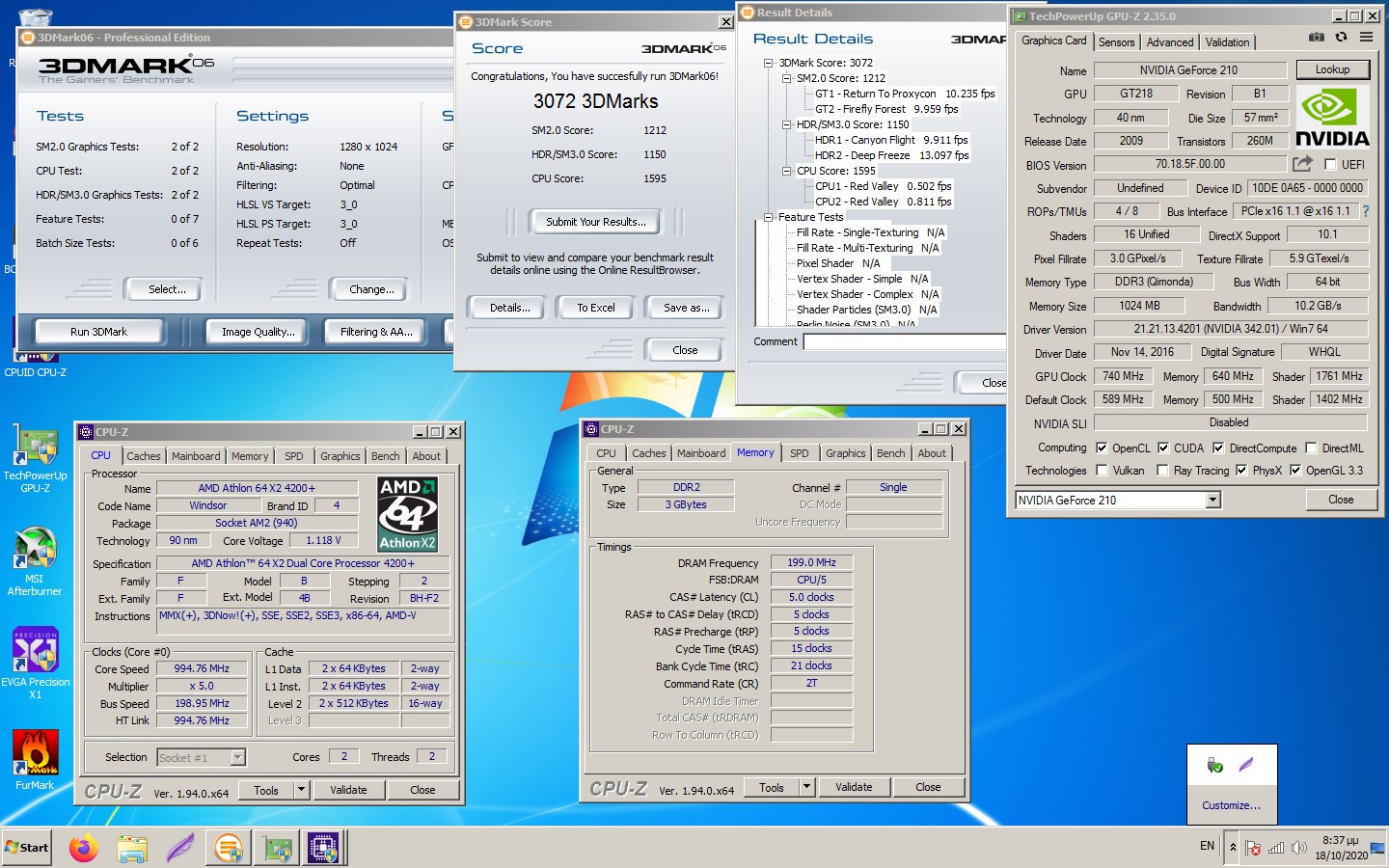Click the Lookup button in GPU-Z
The image size is (1389, 868).
pos(1332,69)
